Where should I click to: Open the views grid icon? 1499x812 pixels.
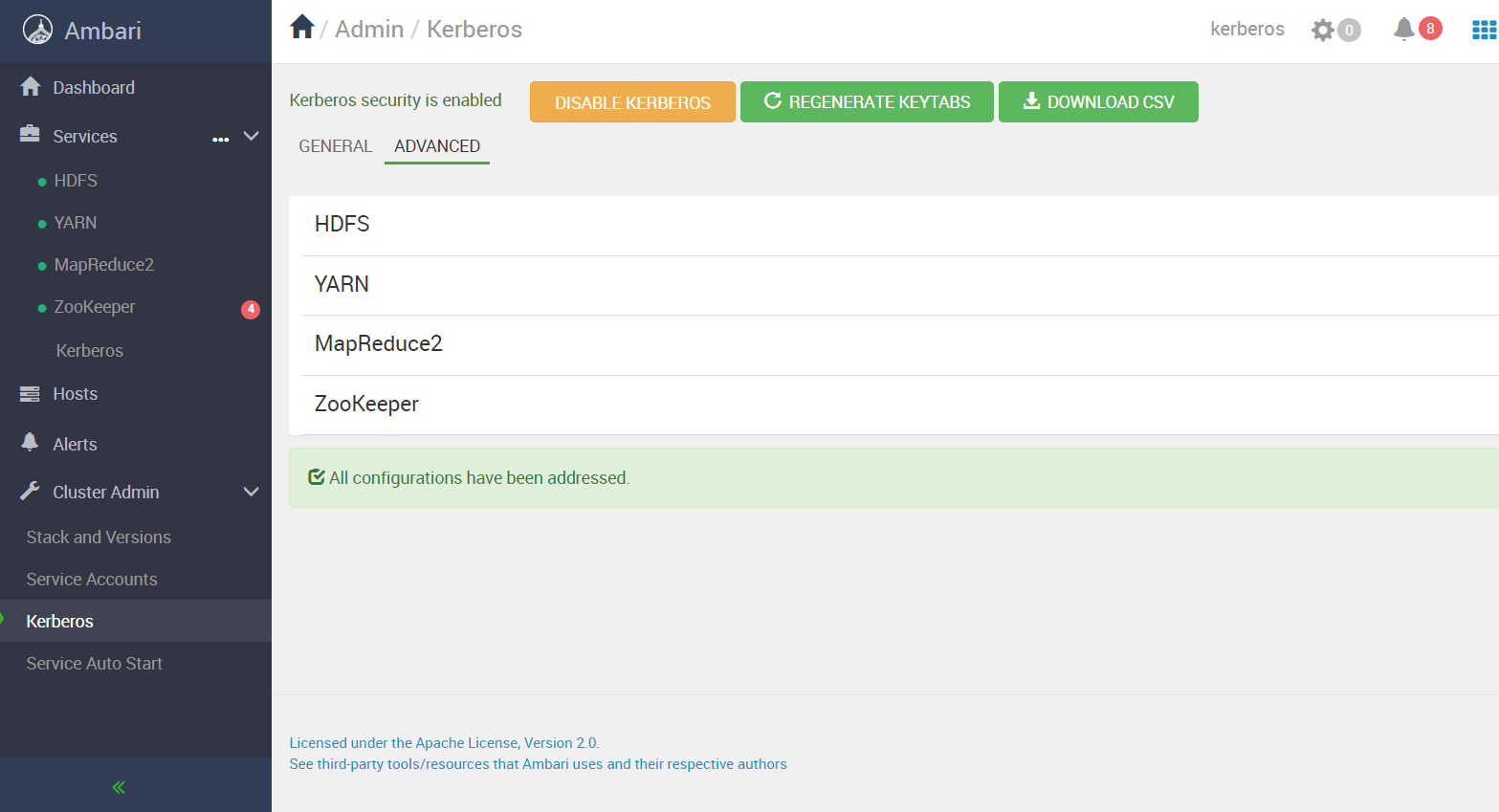(1484, 30)
